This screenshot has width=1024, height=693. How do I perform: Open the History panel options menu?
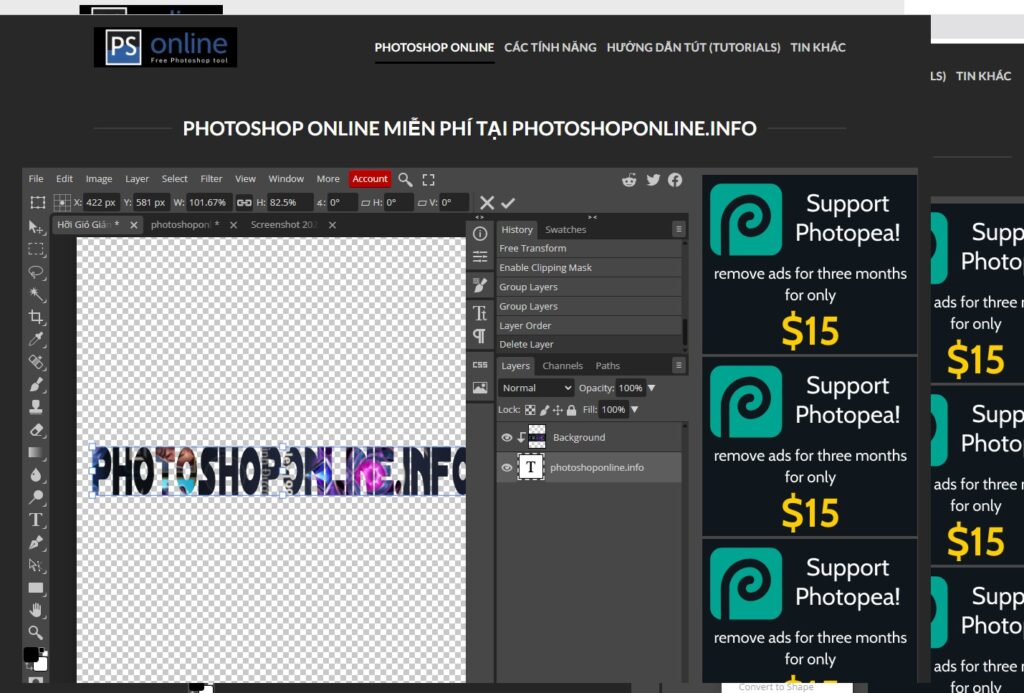tap(679, 229)
